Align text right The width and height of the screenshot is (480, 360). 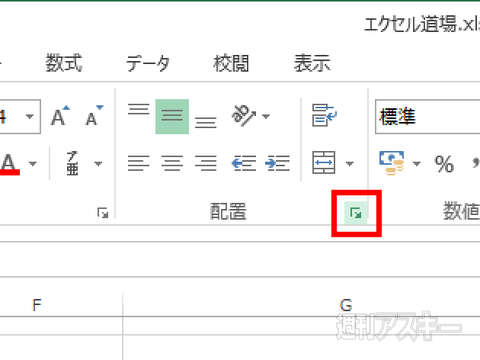[206, 163]
